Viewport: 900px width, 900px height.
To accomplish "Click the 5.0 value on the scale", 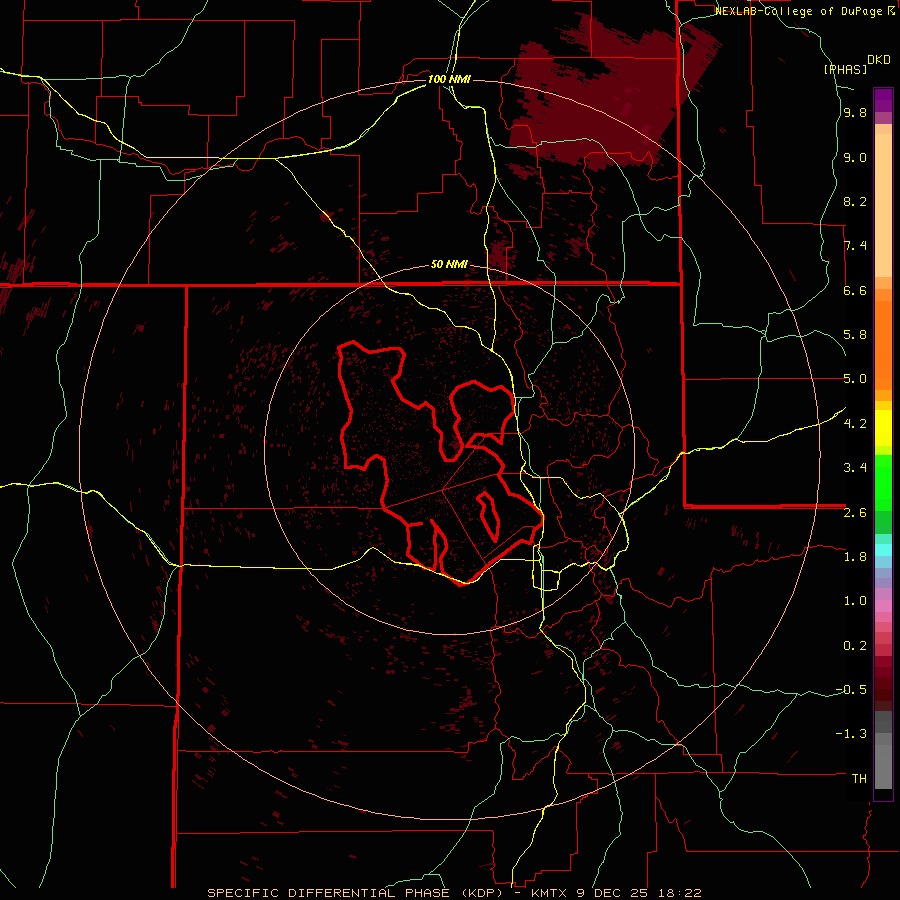I will pos(855,379).
